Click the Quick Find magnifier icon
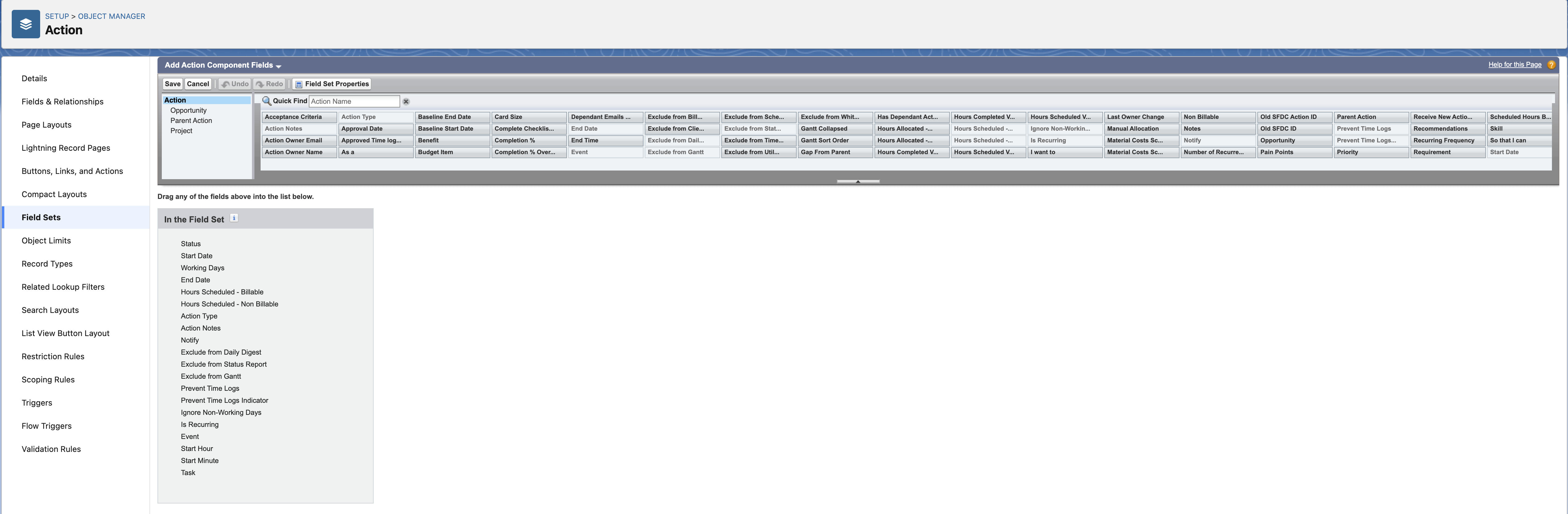 (x=266, y=101)
